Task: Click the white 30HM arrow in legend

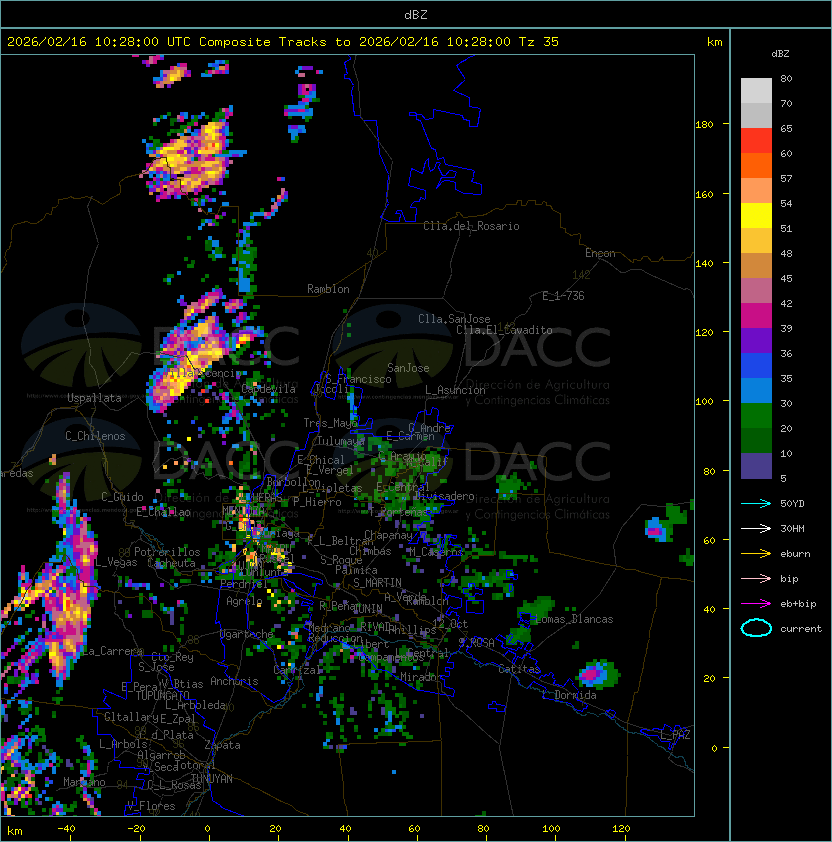Action: [x=756, y=529]
